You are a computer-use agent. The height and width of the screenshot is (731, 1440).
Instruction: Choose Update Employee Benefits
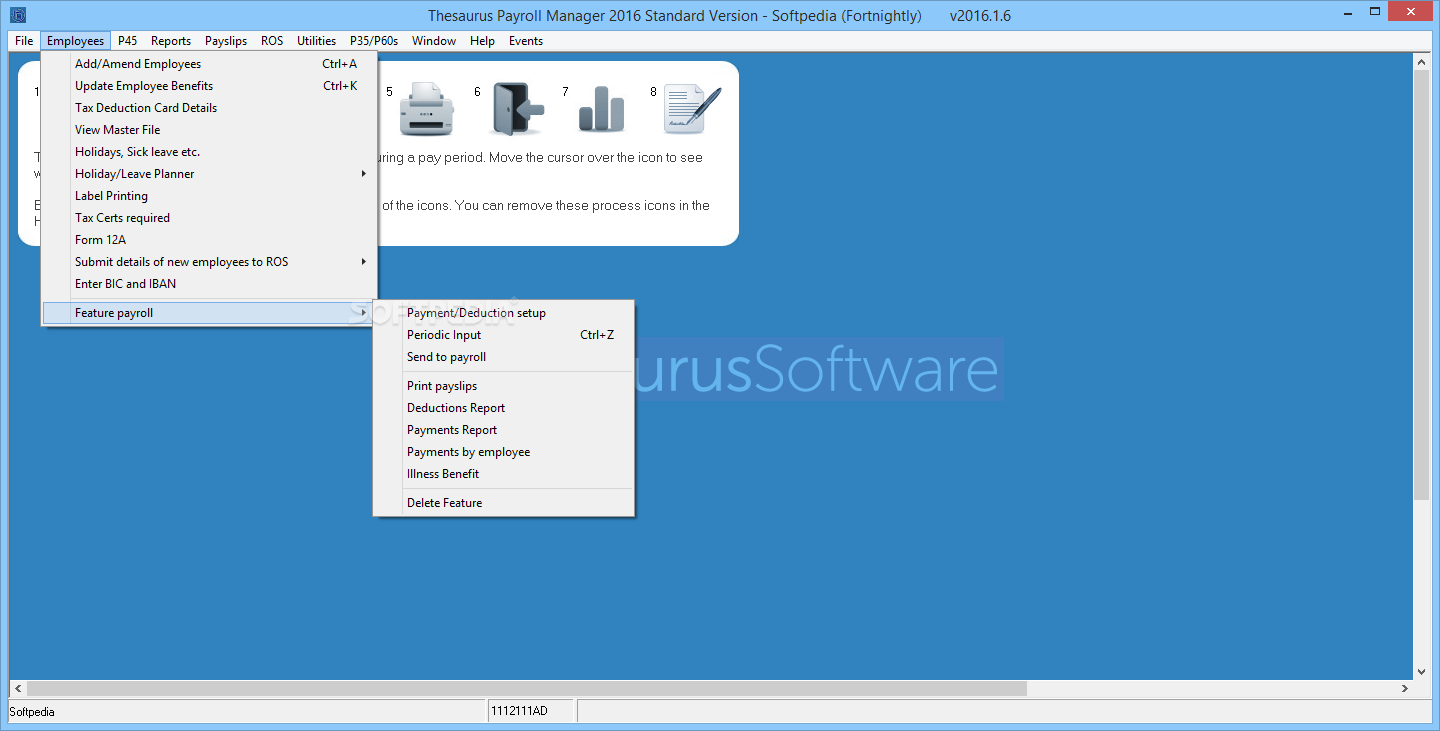[209, 86]
